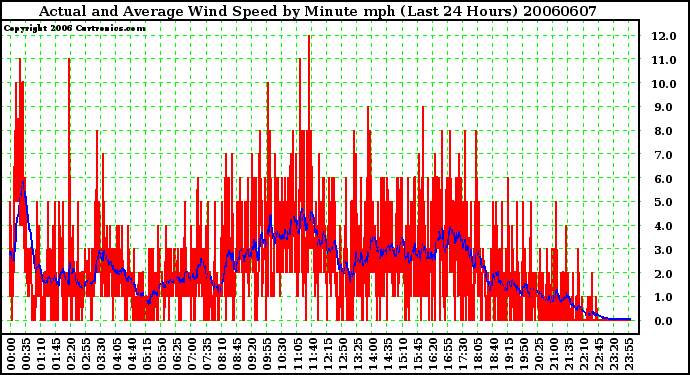Click the 20:25 time label
Screen dimensions: 690x375
tap(539, 354)
